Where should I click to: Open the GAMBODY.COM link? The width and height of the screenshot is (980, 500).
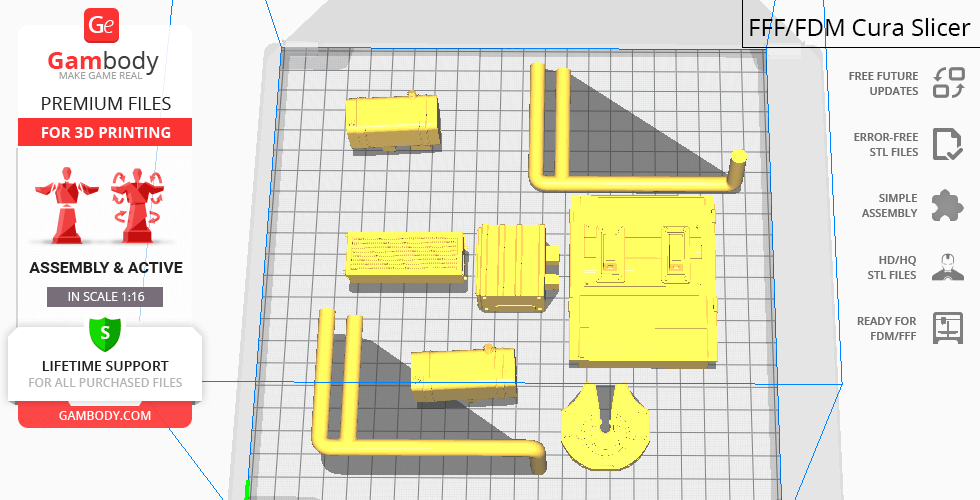pyautogui.click(x=104, y=415)
